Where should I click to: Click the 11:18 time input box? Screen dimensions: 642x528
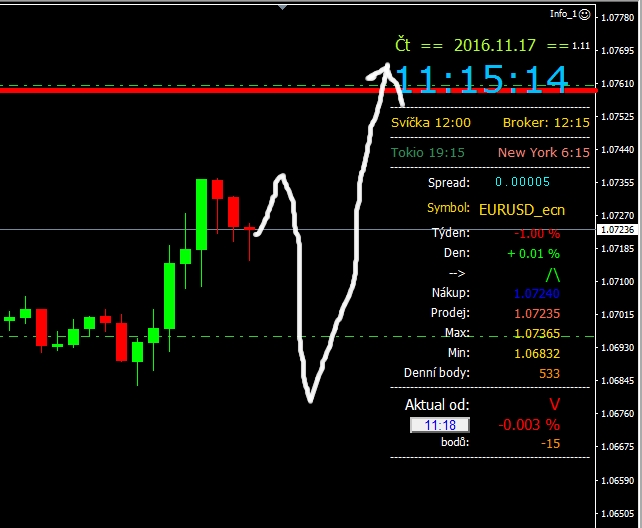click(x=440, y=425)
